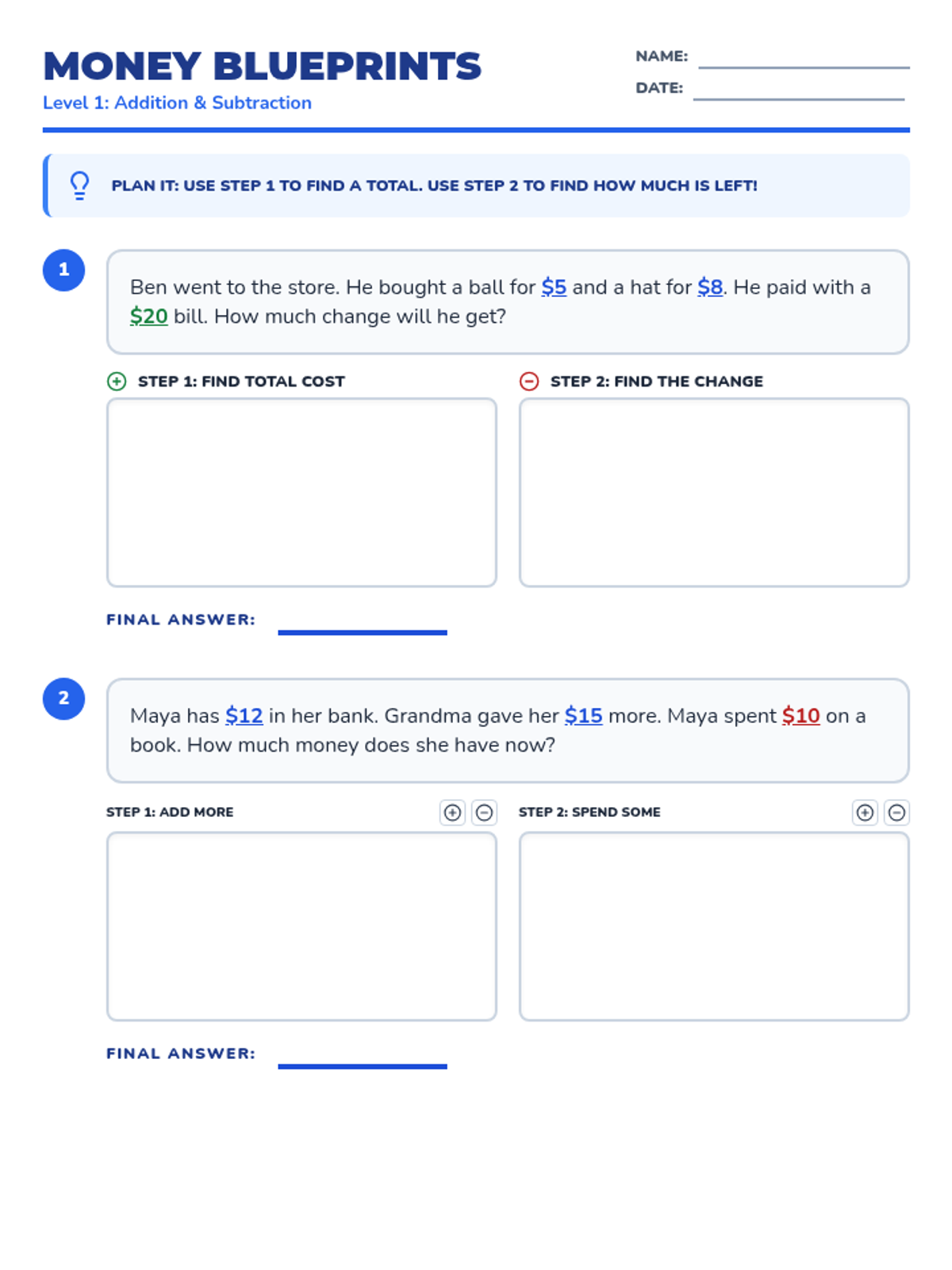Screen dimensions: 952x1270
Task: Select the plus toggle for Step 1: Add More
Action: point(452,812)
